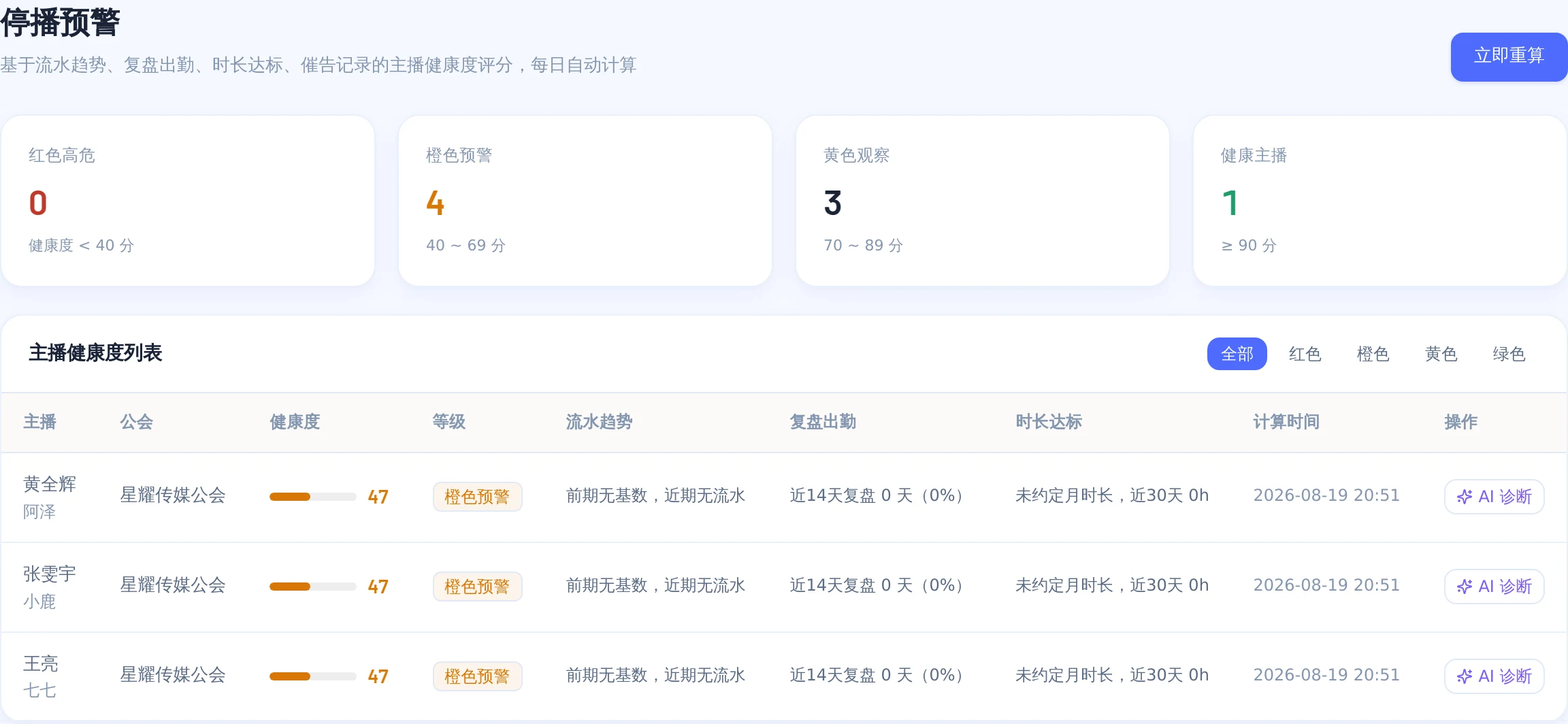Click 黄全辉's health score progress bar

tap(313, 497)
